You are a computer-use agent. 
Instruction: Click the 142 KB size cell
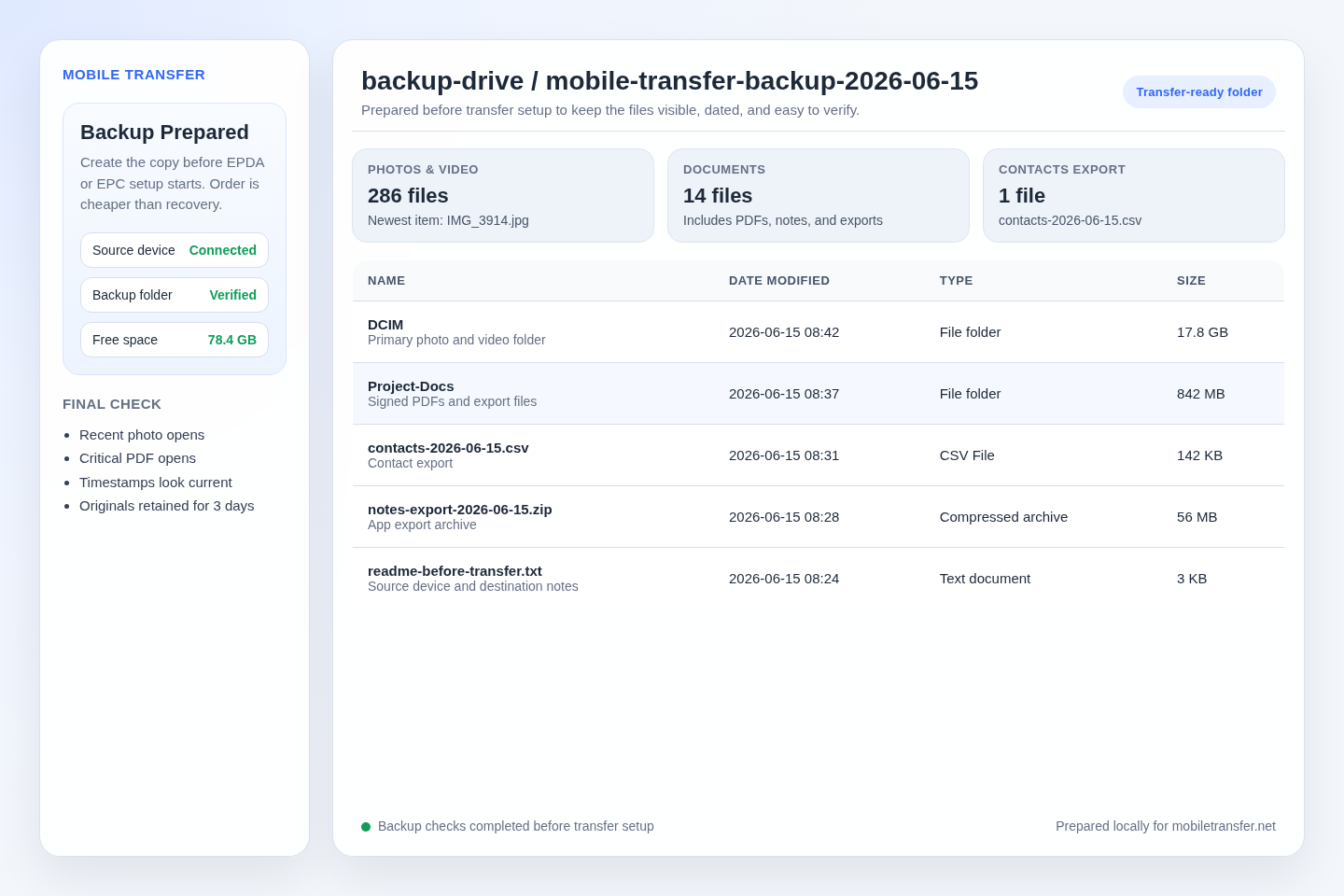[x=1199, y=455]
